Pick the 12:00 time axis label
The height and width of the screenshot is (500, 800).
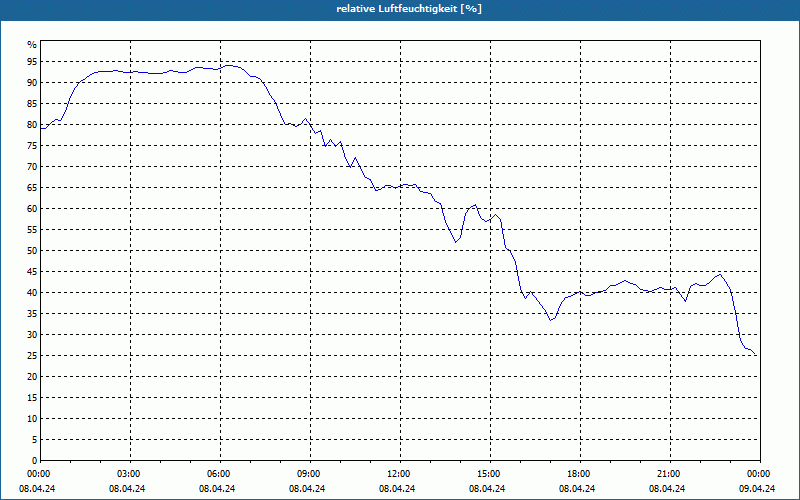pos(401,474)
